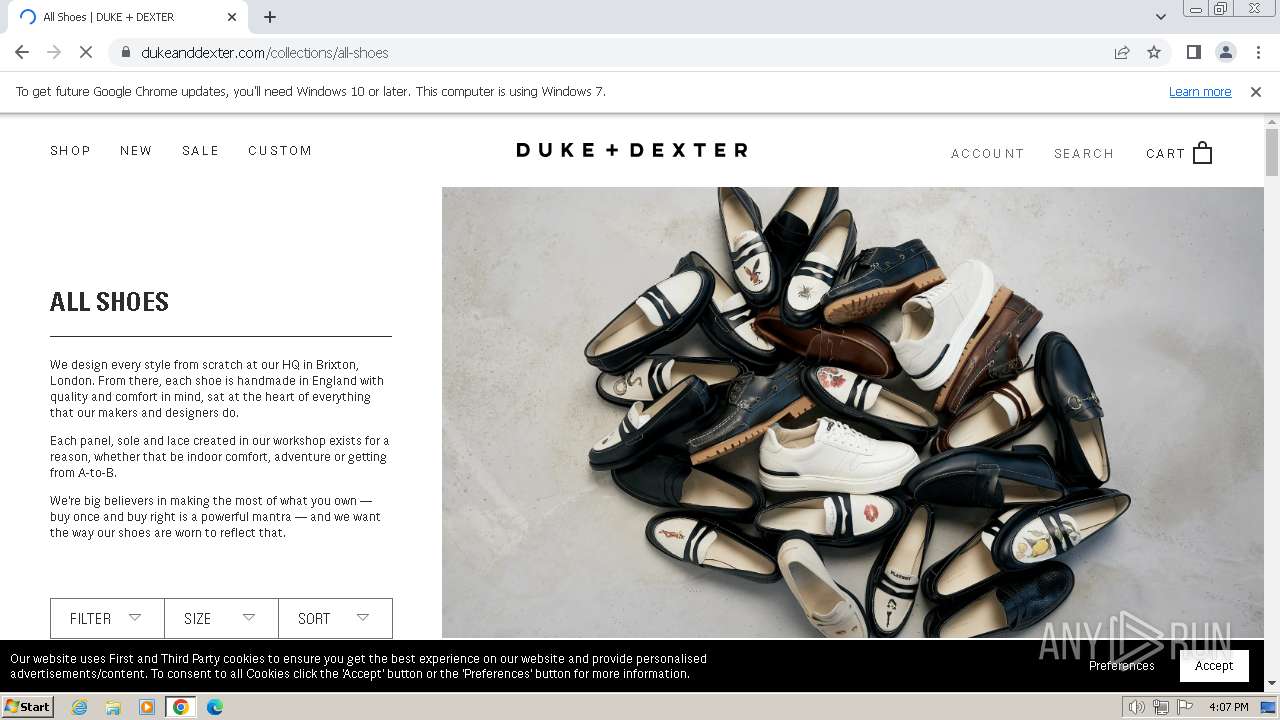View site security lock information

125,52
